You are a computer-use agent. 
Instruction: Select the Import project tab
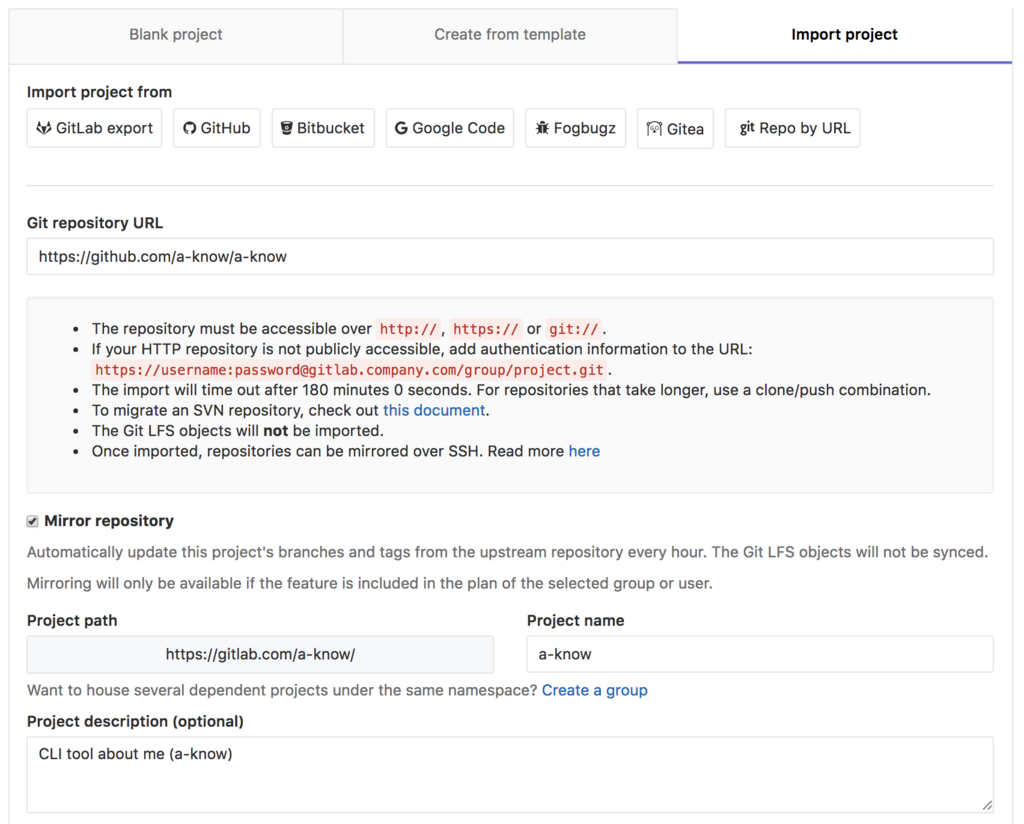[844, 34]
